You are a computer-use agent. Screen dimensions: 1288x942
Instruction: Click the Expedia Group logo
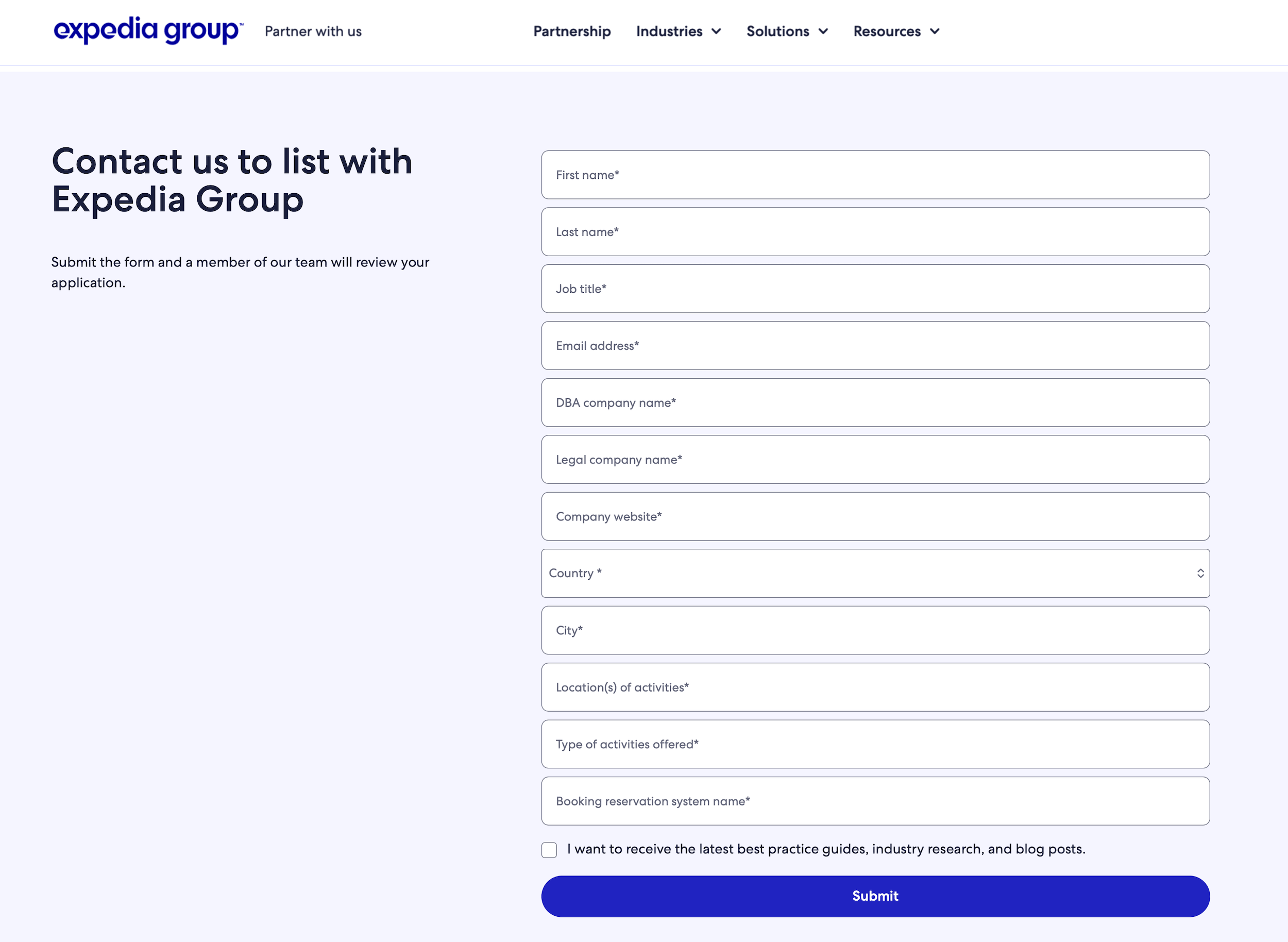148,31
